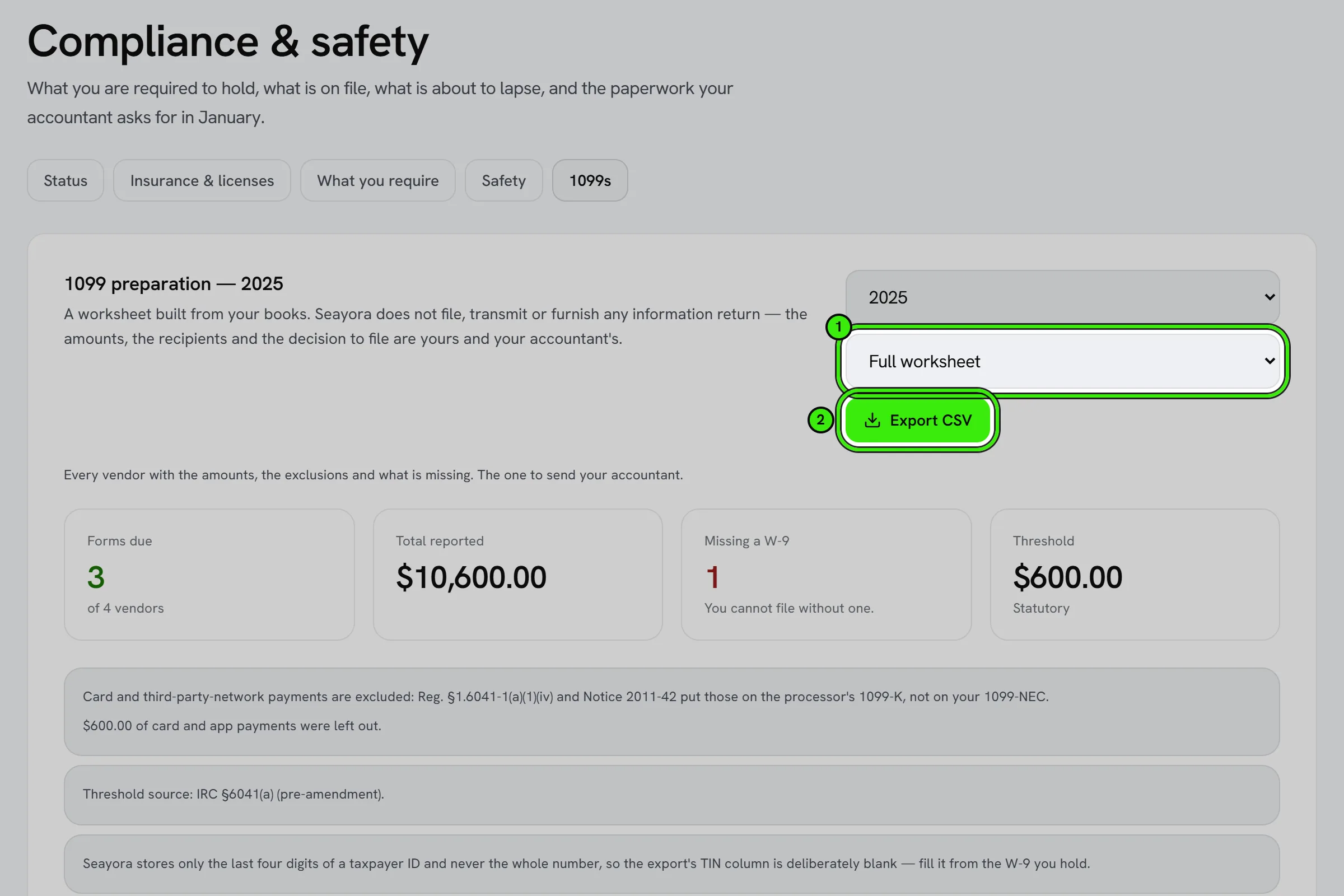The image size is (1344, 896).
Task: Click the card payments excluded notice
Action: [671, 711]
